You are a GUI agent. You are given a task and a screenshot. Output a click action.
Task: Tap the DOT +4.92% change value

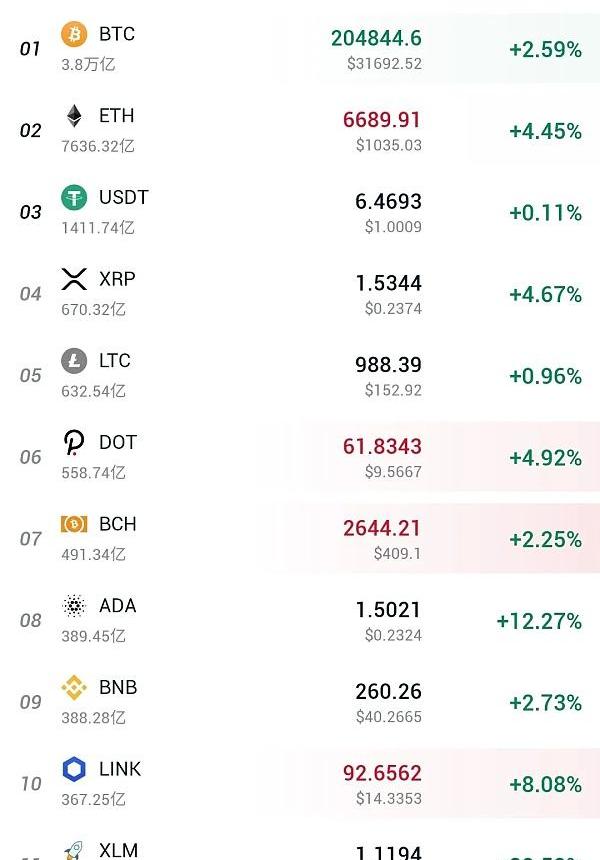[x=545, y=458]
